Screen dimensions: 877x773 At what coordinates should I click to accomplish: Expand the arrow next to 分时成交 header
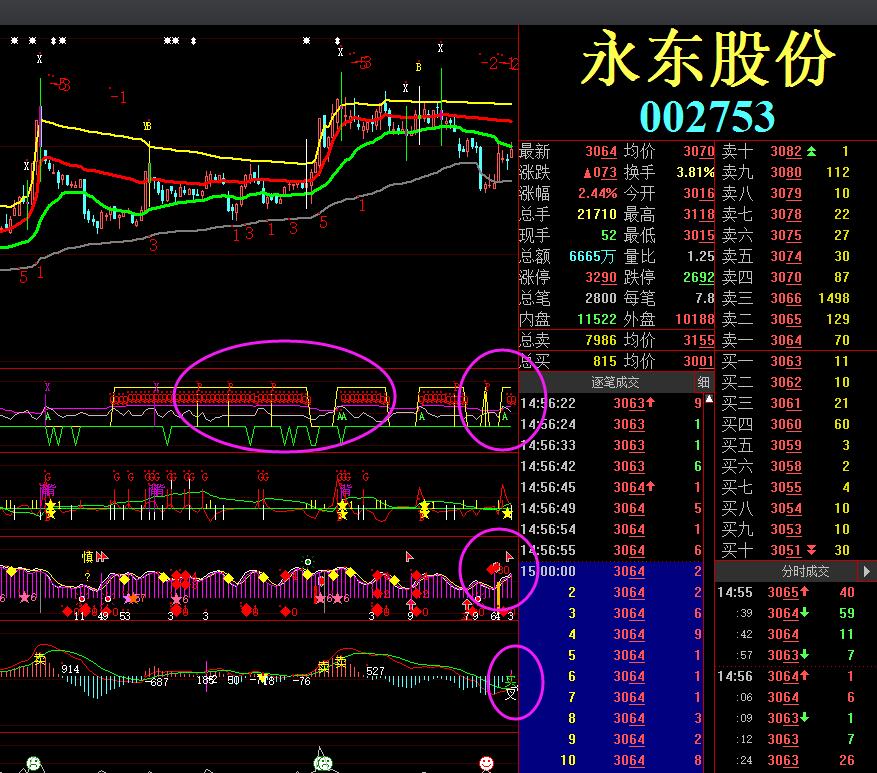(866, 571)
